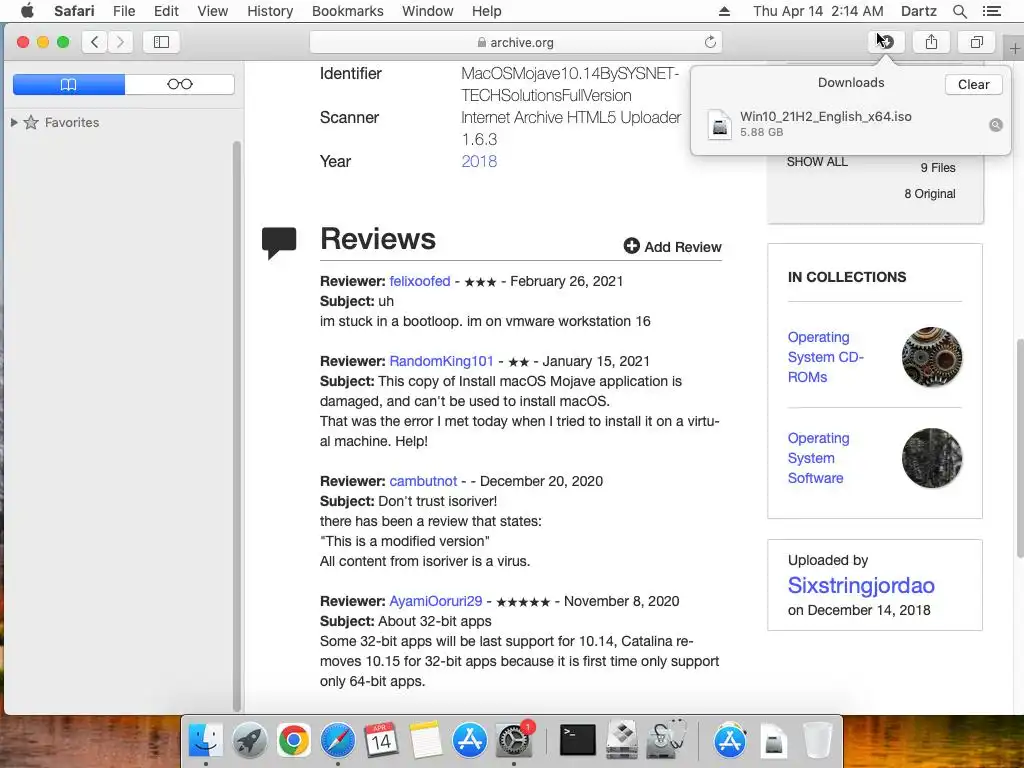Go forward with the Safari forward arrow
Screen dimensions: 1024x768
[x=120, y=42]
